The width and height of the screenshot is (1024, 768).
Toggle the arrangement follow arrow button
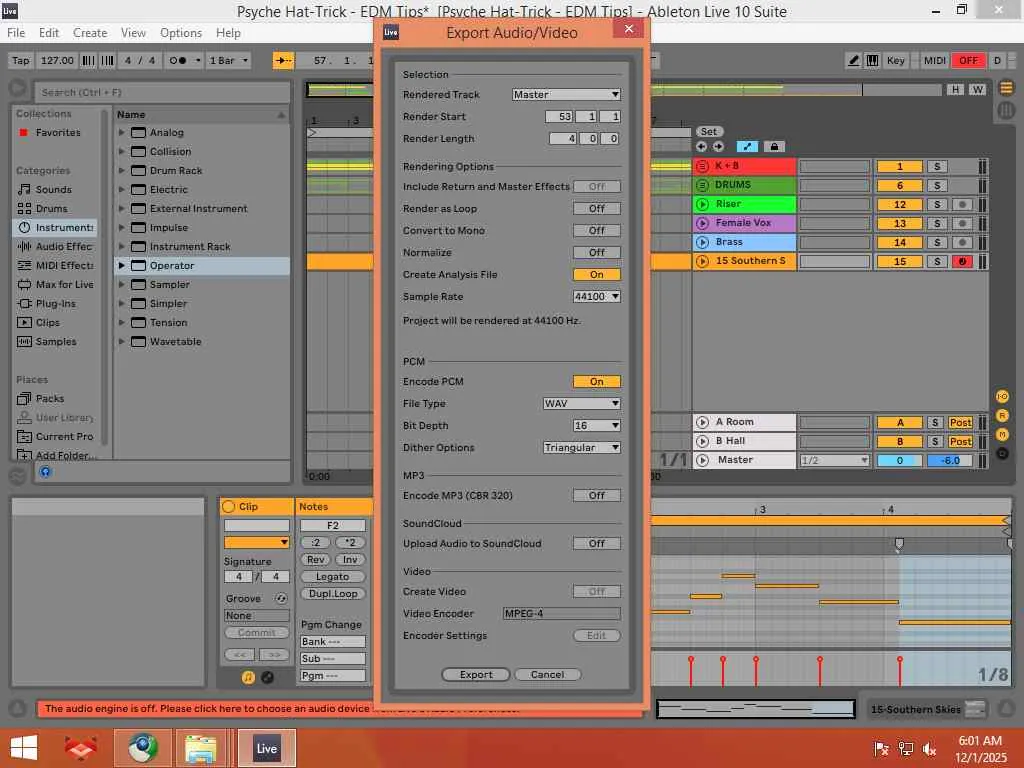coord(283,60)
